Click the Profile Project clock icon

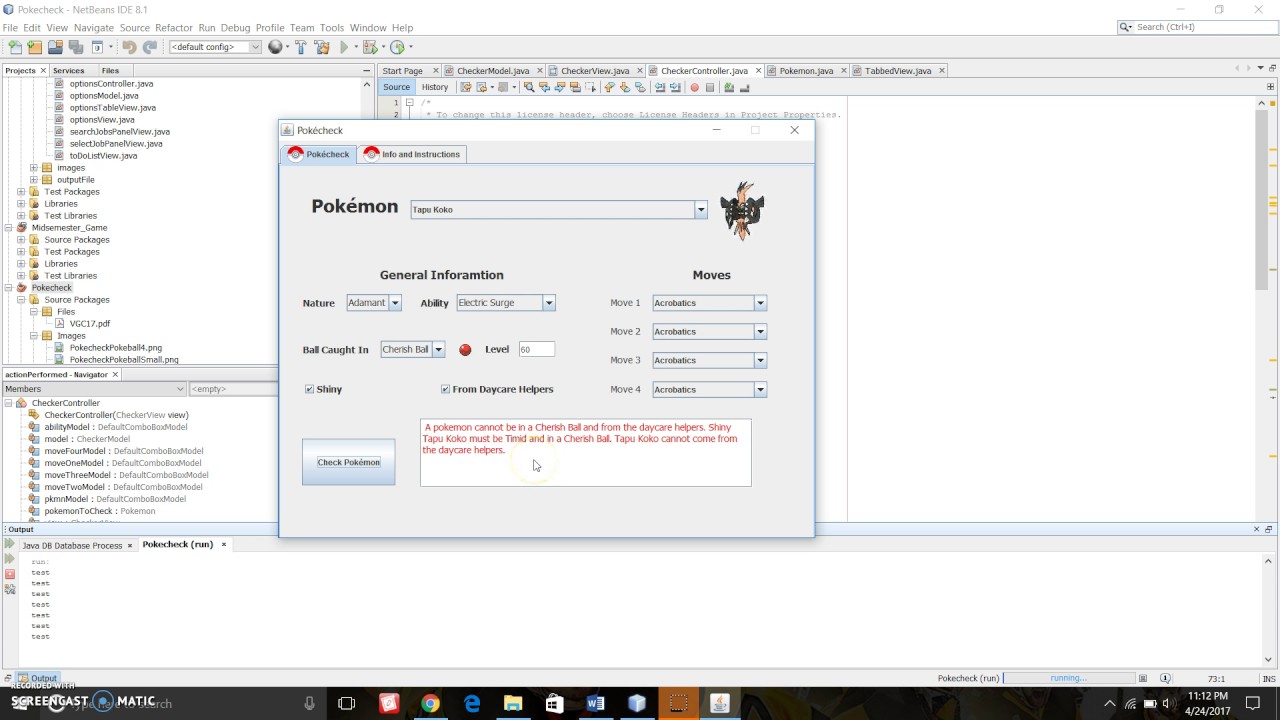[x=398, y=47]
